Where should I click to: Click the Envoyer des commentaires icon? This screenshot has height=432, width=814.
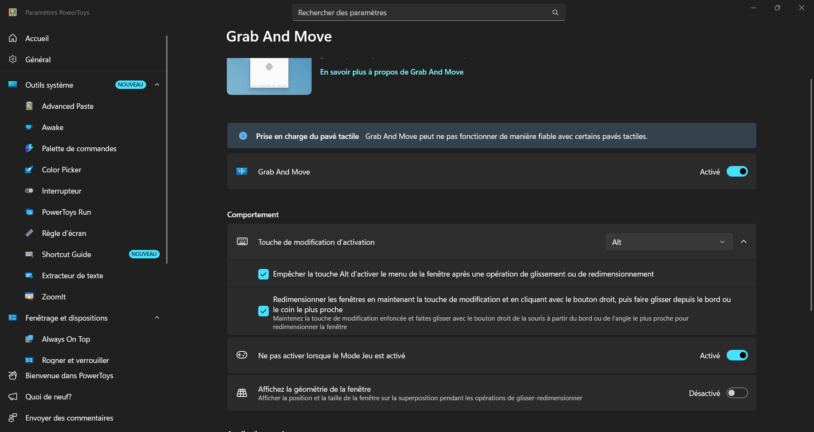13,418
